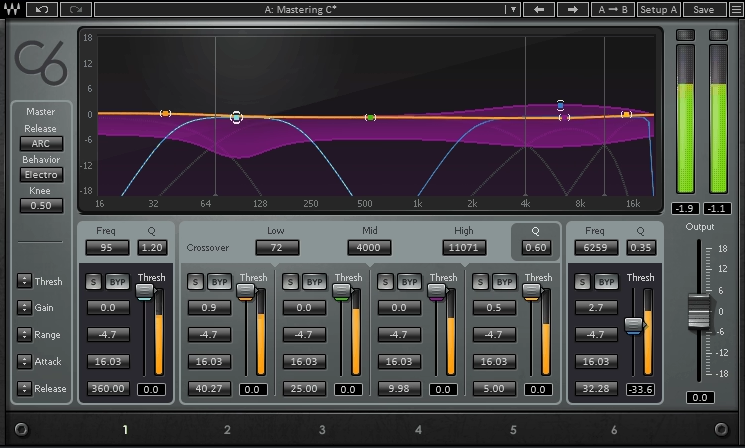Select the Output value 0.0
745x448 pixels.
point(700,397)
